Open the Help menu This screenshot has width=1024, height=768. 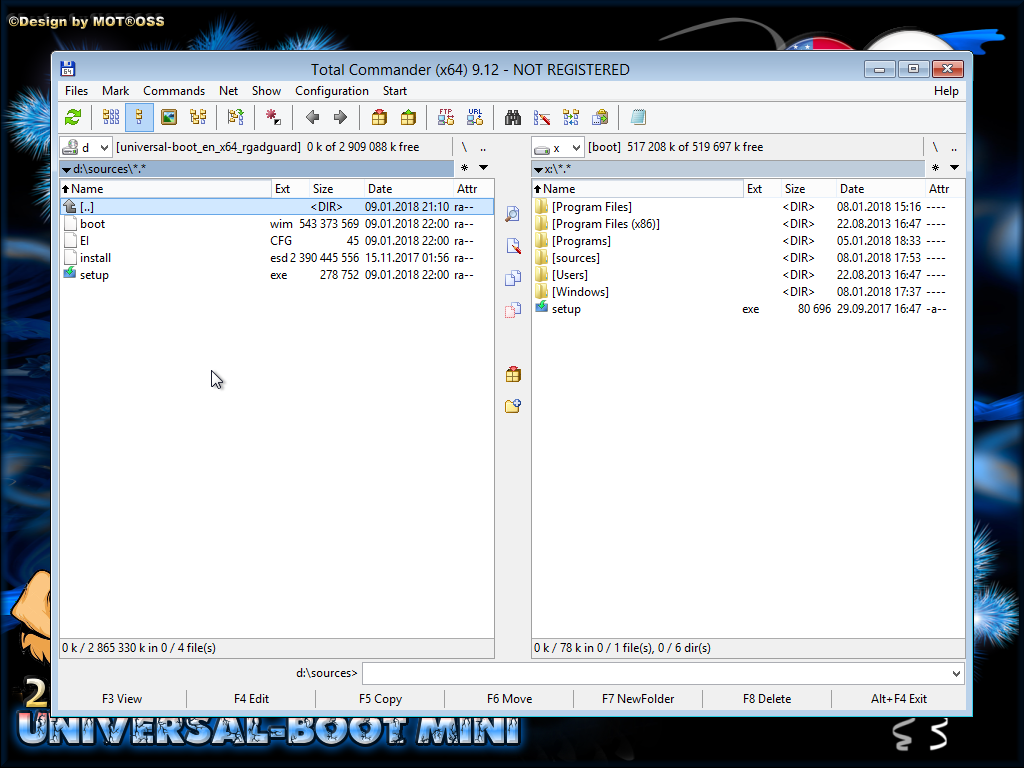[x=946, y=91]
